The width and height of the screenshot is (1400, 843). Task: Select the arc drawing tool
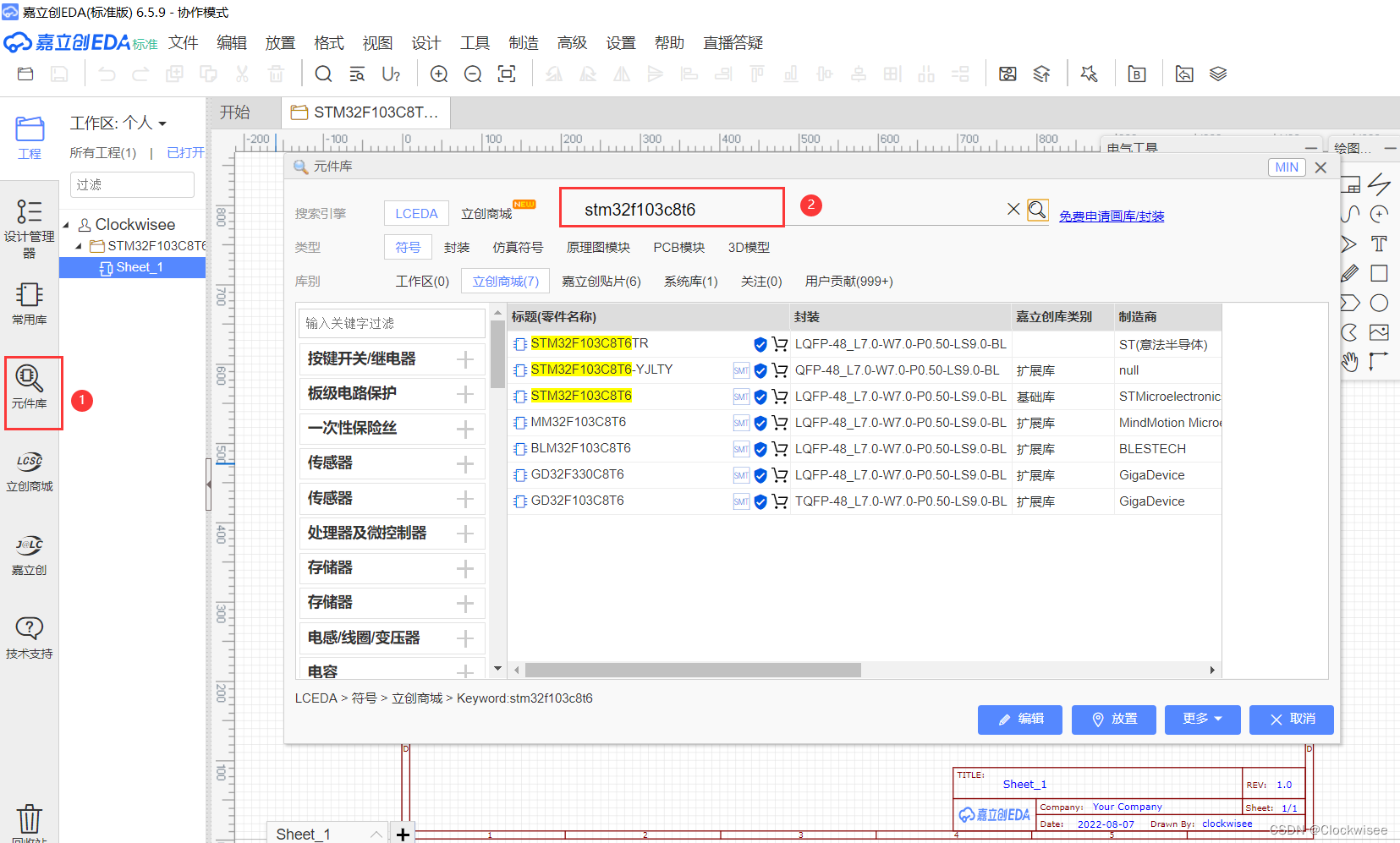[x=1379, y=214]
